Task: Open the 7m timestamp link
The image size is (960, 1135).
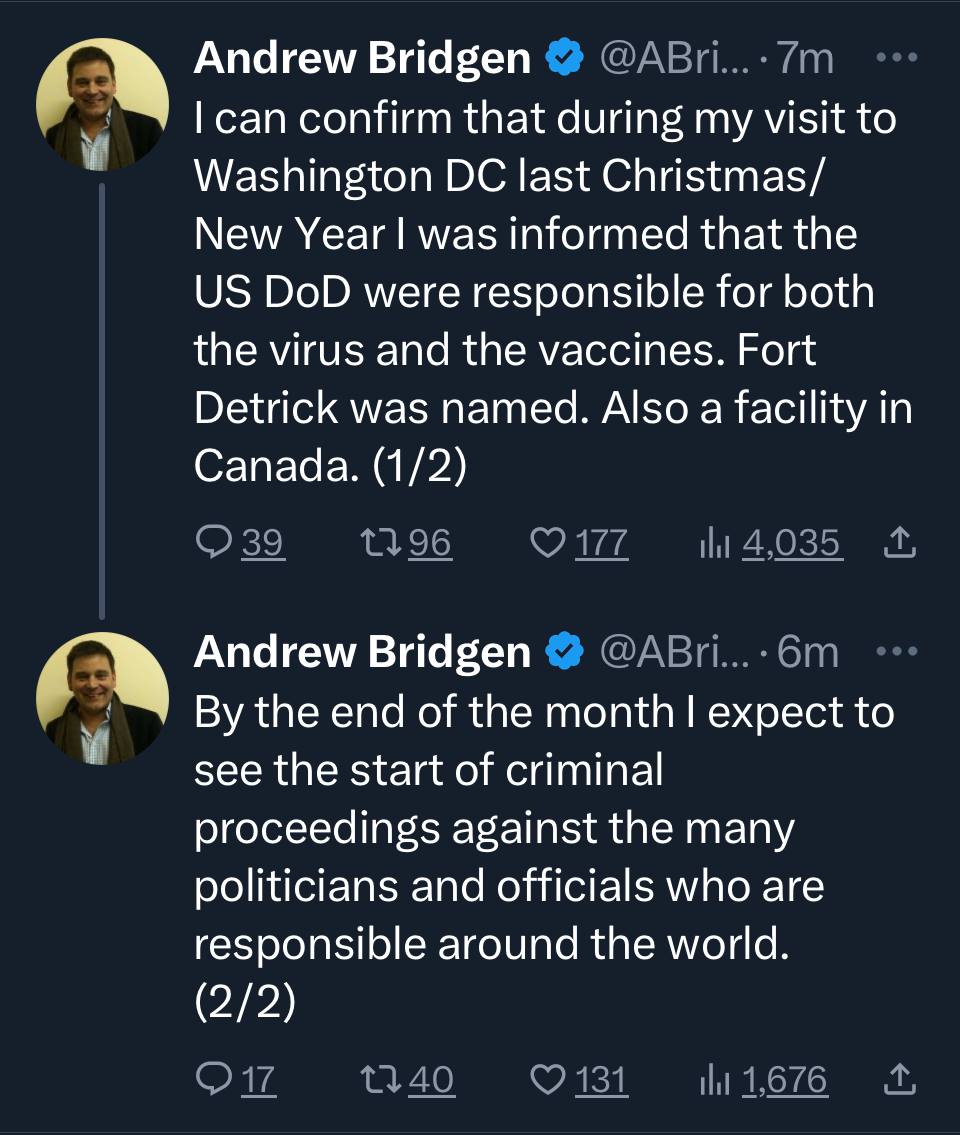Action: point(806,59)
